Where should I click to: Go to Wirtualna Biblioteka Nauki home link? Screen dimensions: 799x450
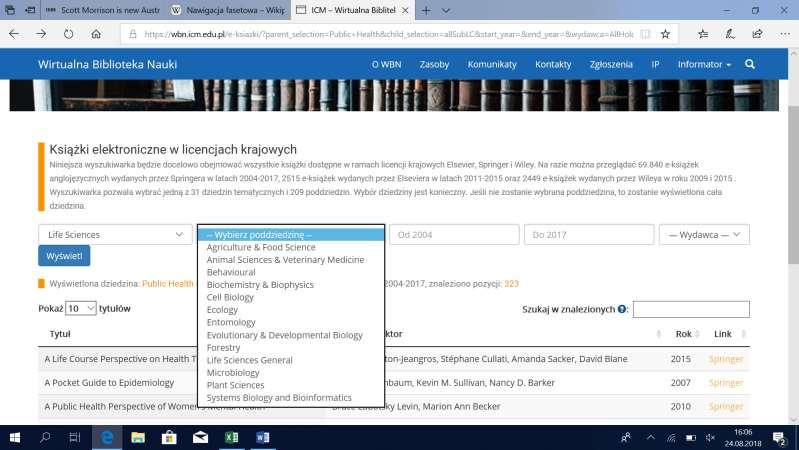pos(108,64)
